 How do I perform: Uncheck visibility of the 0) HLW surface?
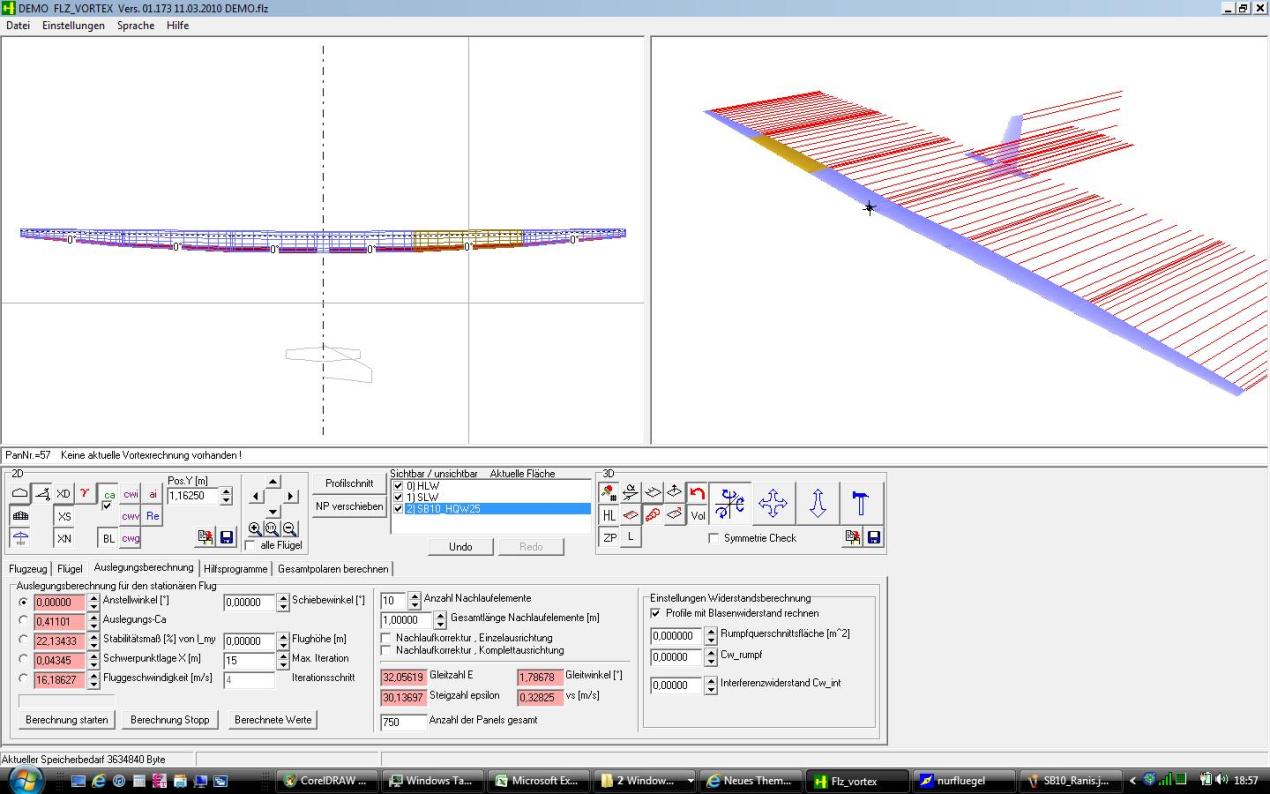(x=398, y=486)
